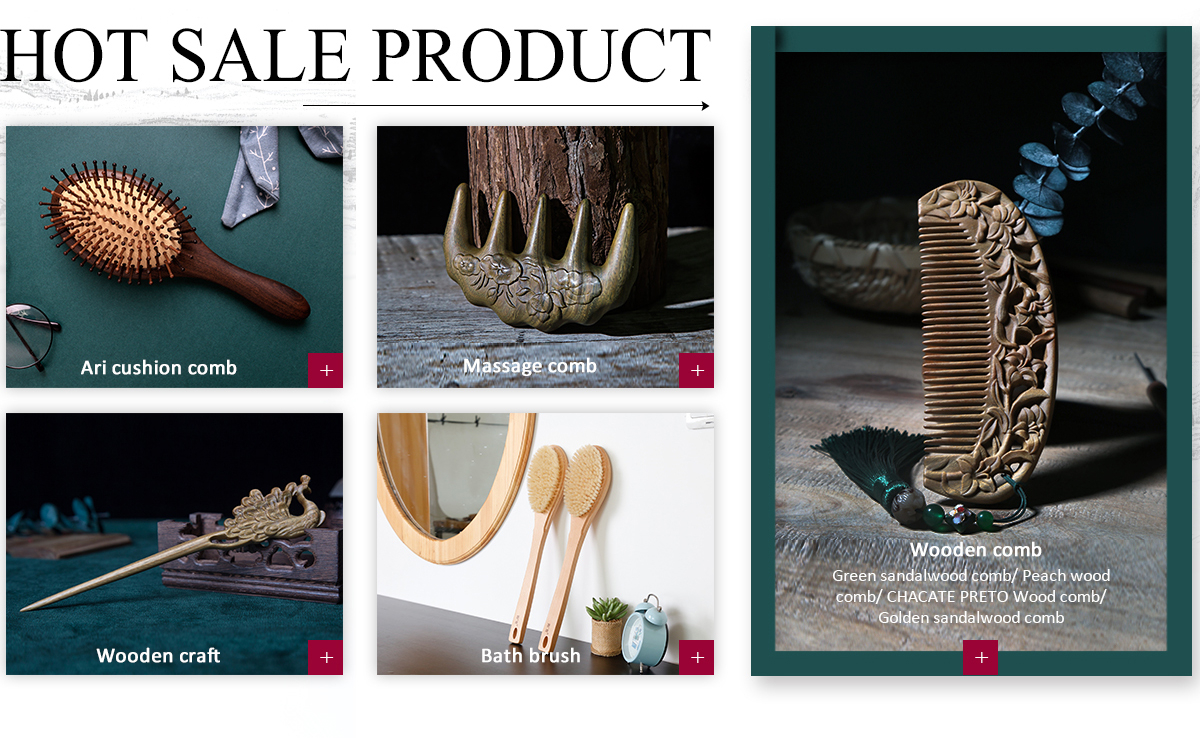Click the Wooden comb title

coord(976,549)
